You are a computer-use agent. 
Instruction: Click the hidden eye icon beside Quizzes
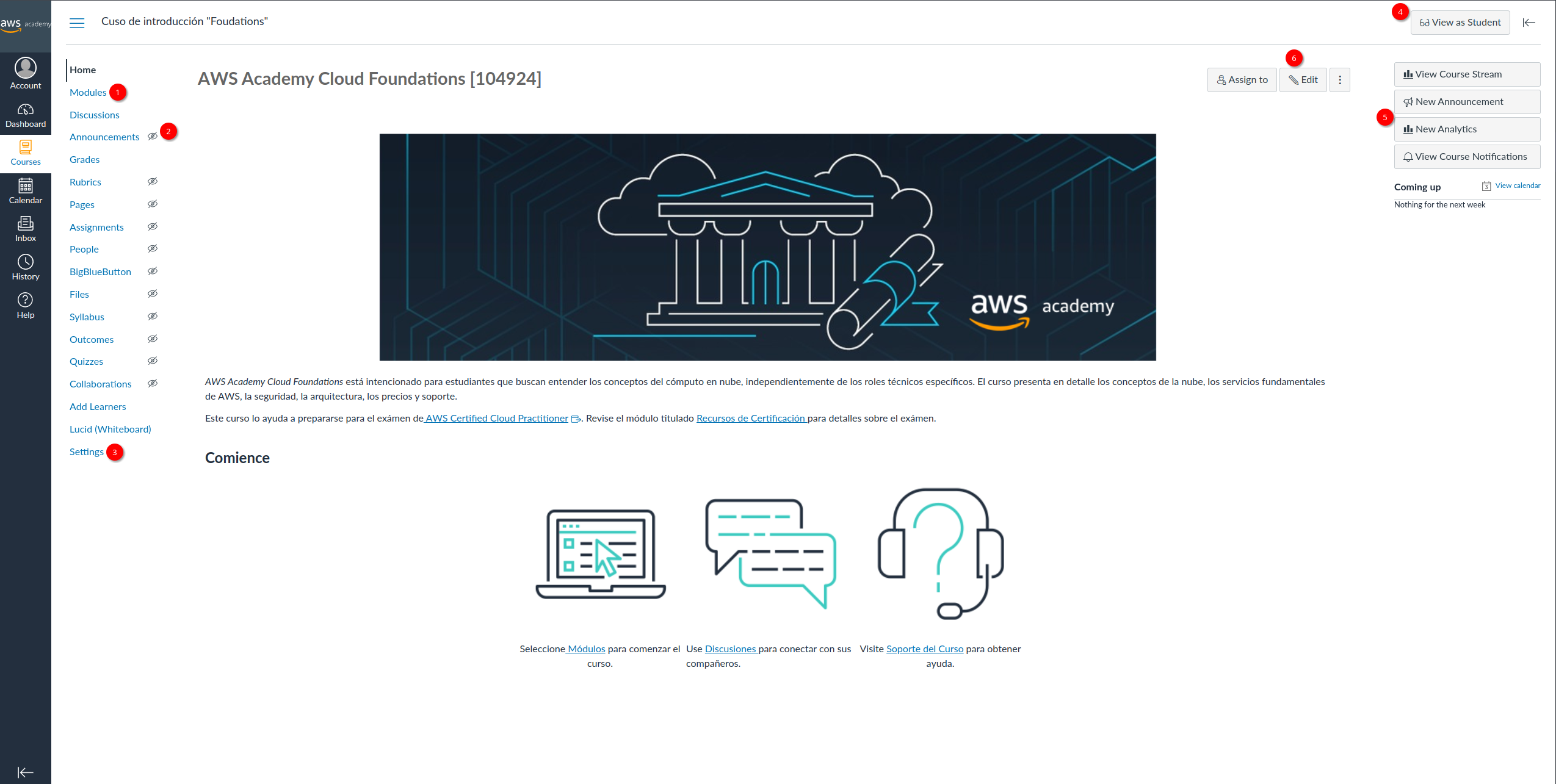tap(153, 361)
